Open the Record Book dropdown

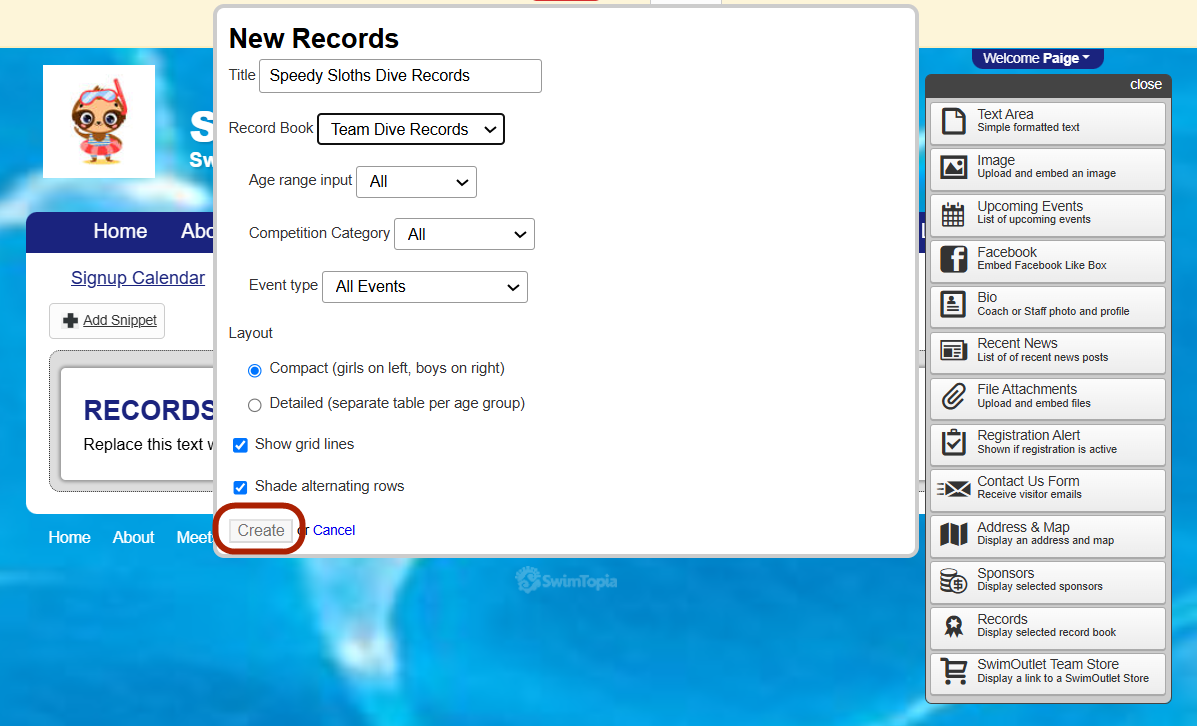tap(410, 129)
